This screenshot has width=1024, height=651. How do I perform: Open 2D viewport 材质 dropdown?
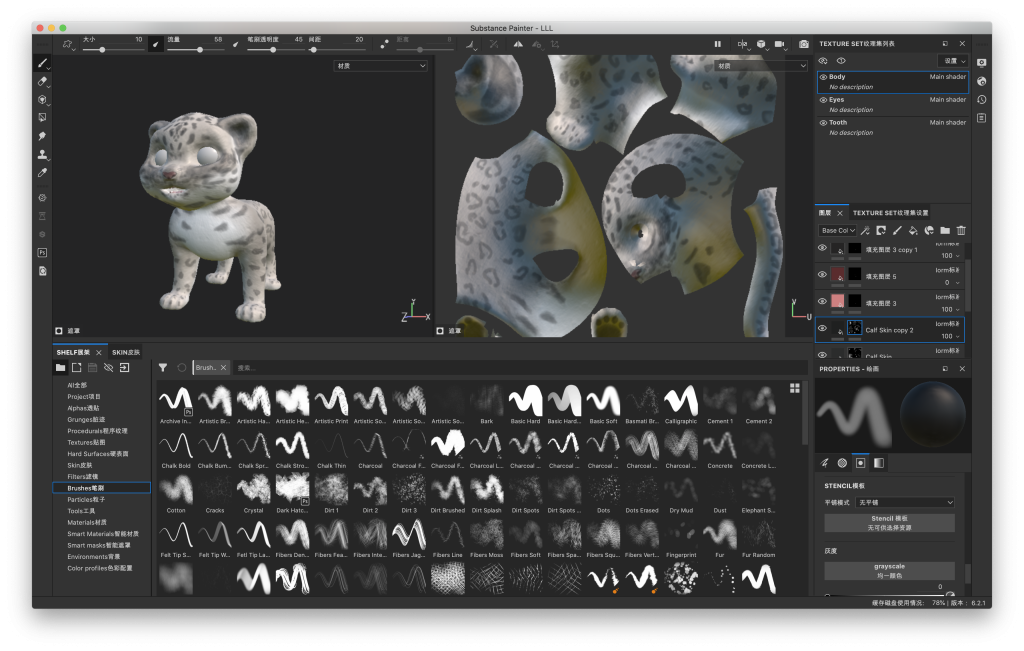pos(761,66)
